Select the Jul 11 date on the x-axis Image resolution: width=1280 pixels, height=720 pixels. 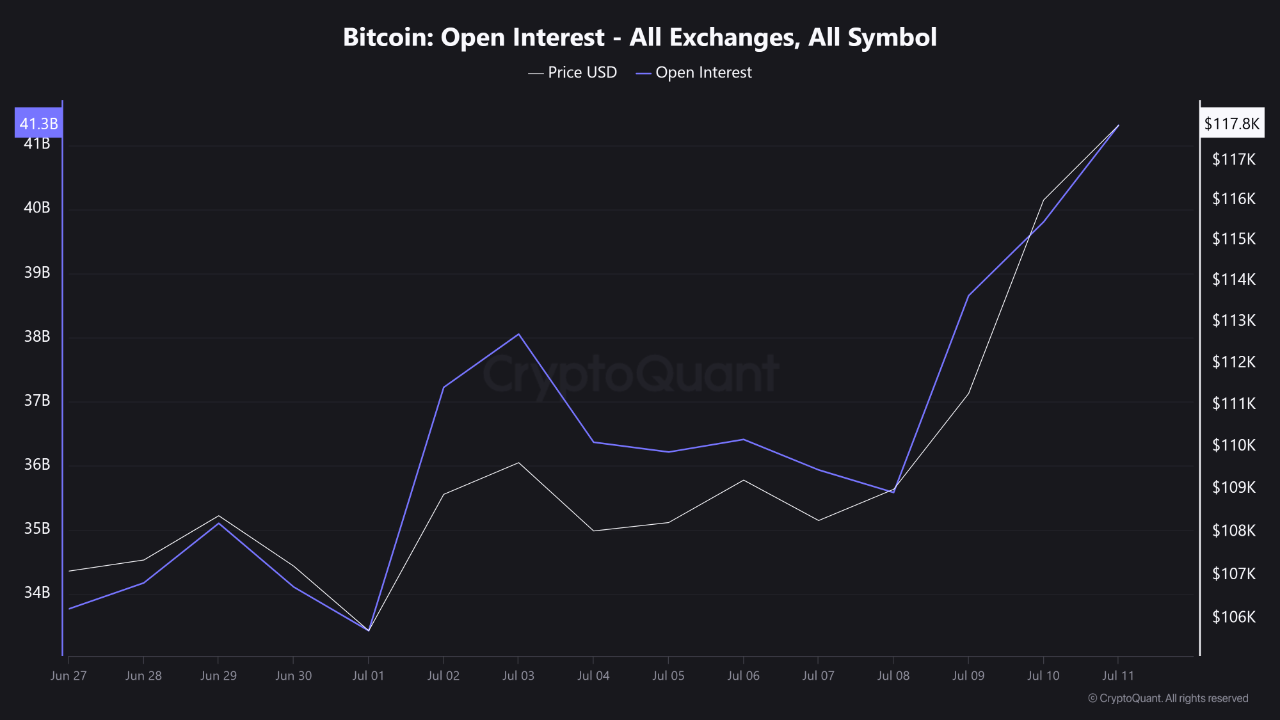click(1118, 676)
